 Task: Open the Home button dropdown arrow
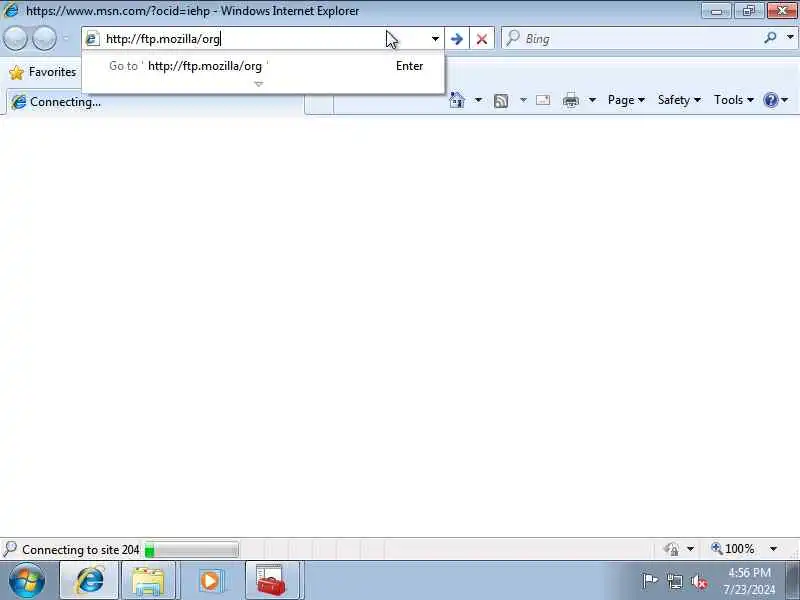(478, 100)
